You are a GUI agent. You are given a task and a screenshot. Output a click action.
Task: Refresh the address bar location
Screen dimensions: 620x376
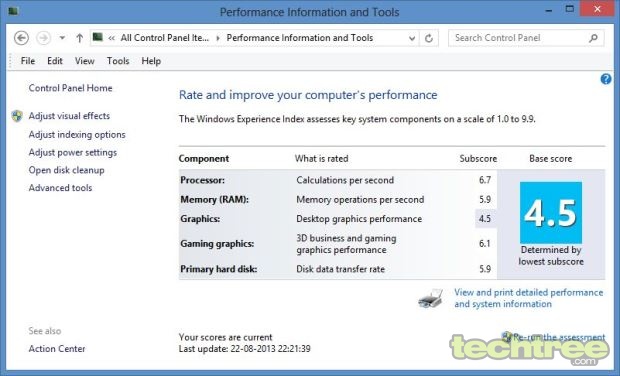pyautogui.click(x=429, y=38)
